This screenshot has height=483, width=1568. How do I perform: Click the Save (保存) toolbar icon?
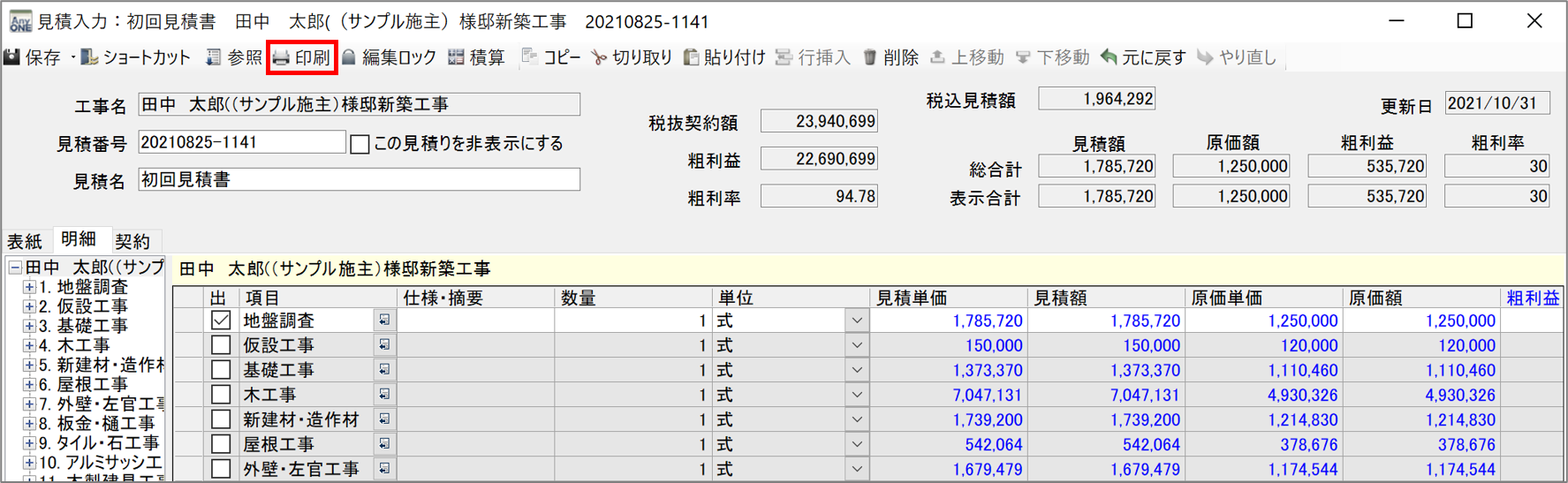pyautogui.click(x=12, y=57)
